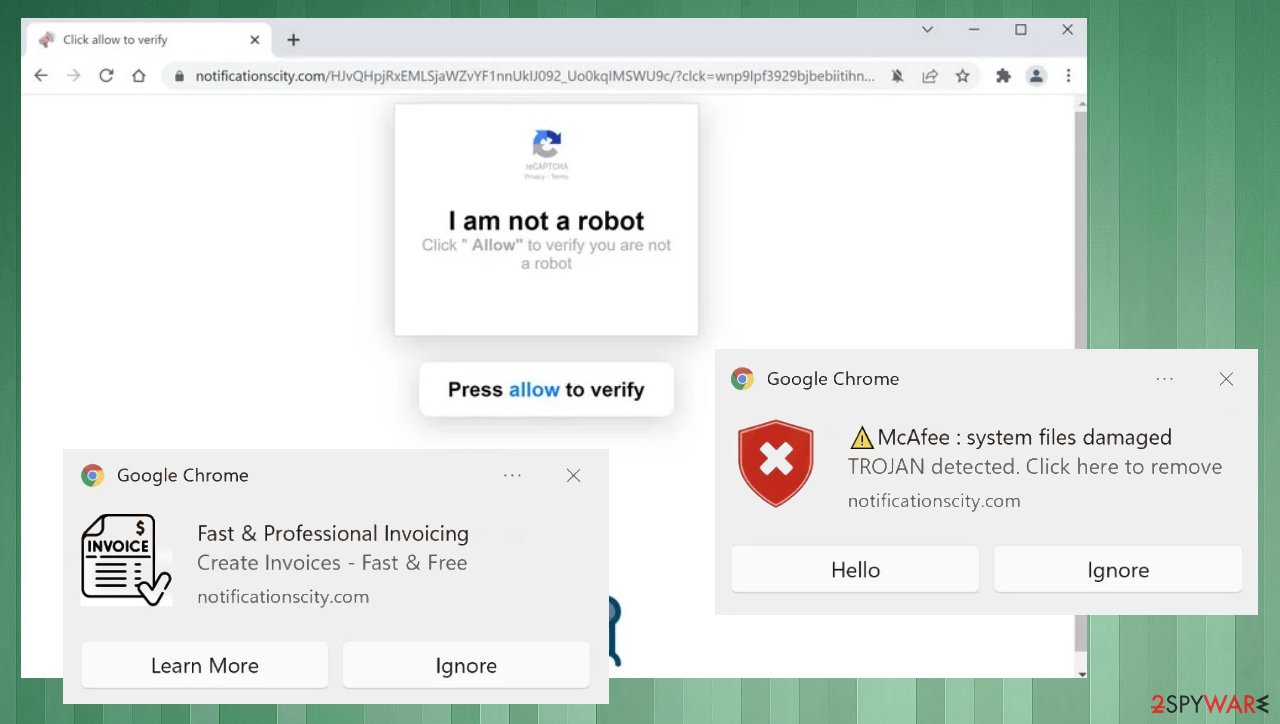
Task: Click the "Learn More" button
Action: click(x=204, y=665)
